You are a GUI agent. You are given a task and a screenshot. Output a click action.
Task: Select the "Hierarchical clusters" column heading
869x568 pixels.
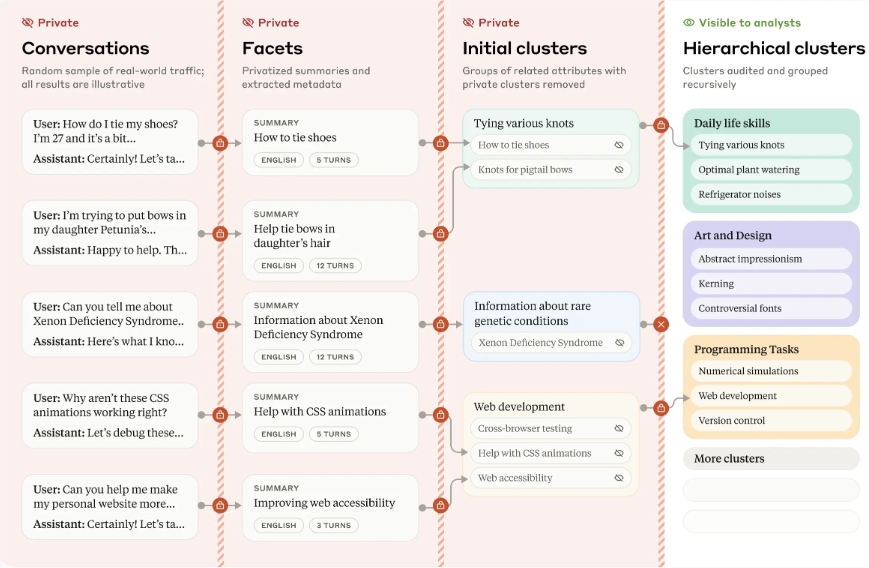[773, 48]
